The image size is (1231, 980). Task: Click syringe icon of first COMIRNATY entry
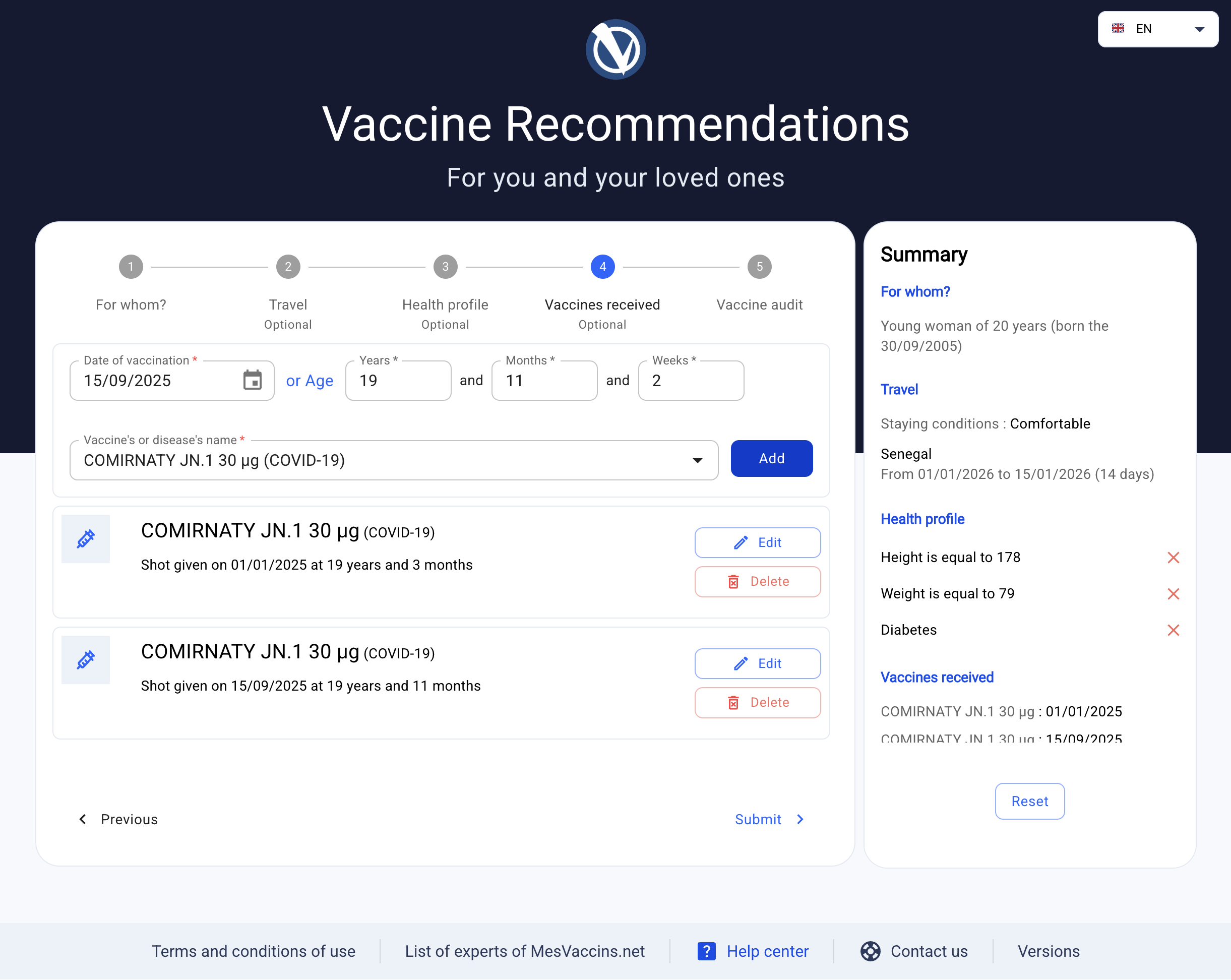(x=86, y=538)
